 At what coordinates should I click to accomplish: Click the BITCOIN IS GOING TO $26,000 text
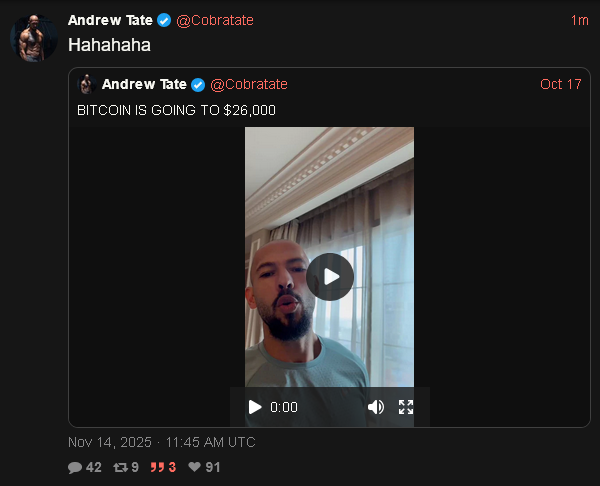click(x=176, y=110)
